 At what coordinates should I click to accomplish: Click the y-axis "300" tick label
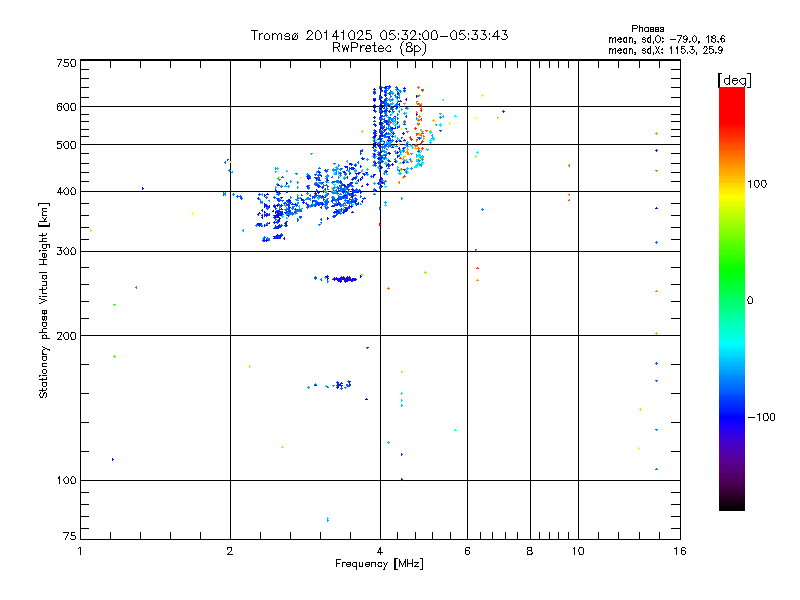[x=66, y=252]
